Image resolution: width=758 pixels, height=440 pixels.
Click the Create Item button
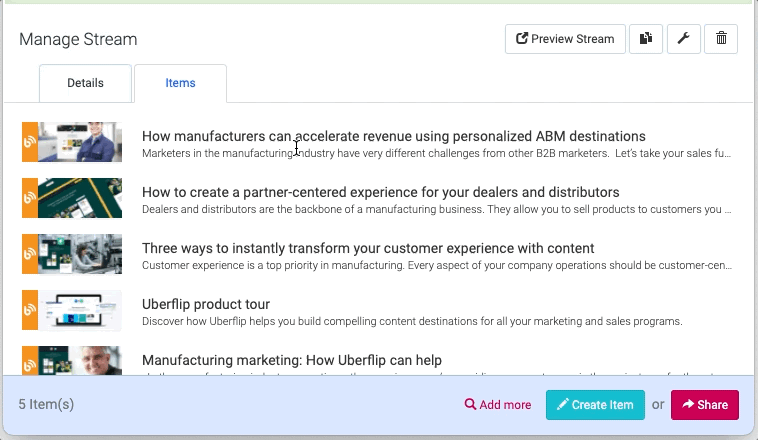pyautogui.click(x=595, y=405)
